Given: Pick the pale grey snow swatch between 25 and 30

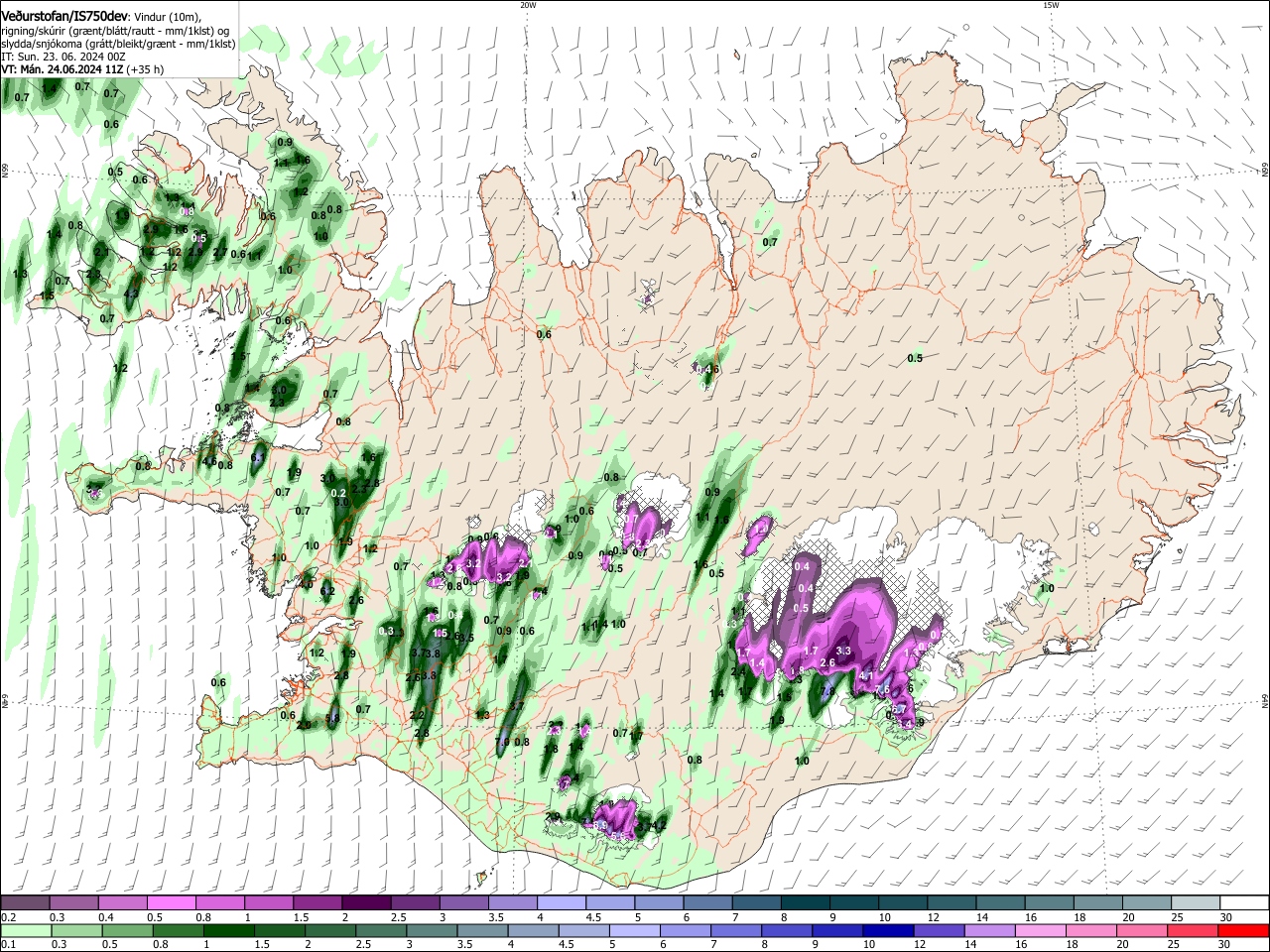Looking at the screenshot, I should 1197,902.
